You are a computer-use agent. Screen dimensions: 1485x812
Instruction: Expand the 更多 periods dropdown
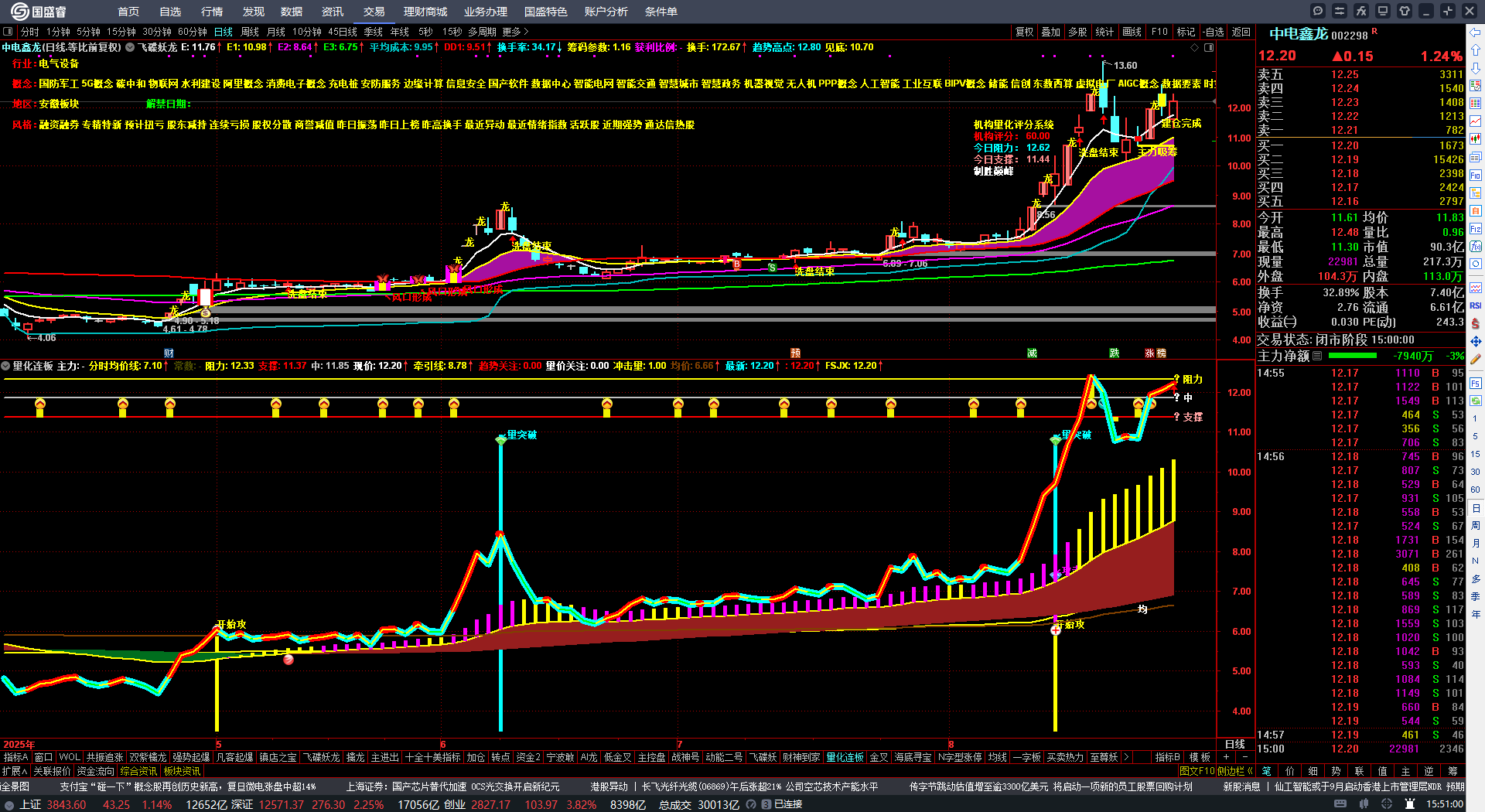point(515,32)
